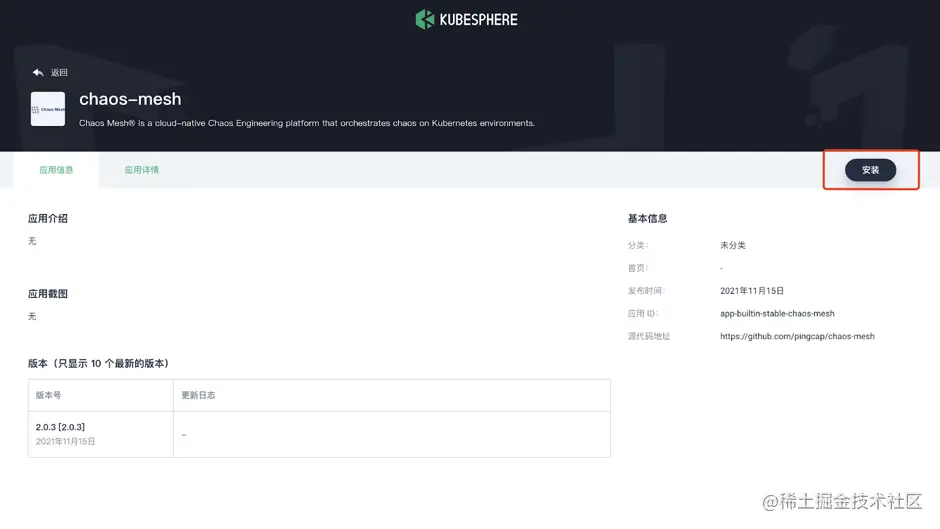Click the app ID app-builtin-stable-chaos-mesh

(777, 313)
